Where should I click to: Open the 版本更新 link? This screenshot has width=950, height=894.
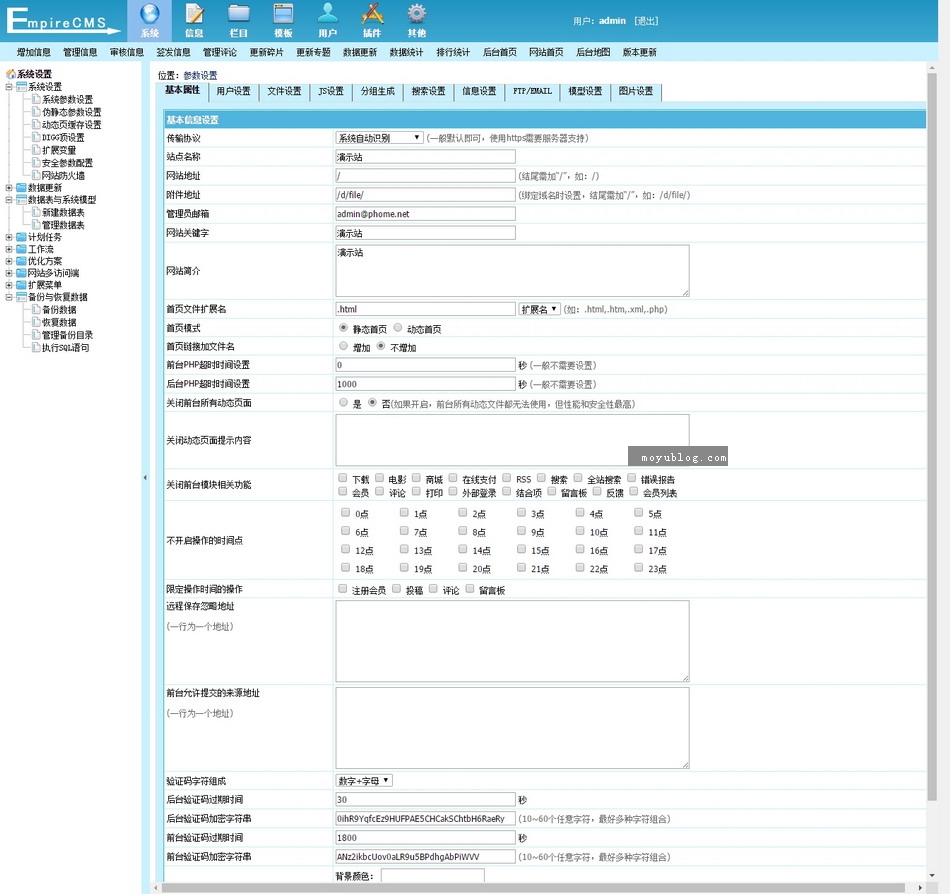pyautogui.click(x=639, y=52)
